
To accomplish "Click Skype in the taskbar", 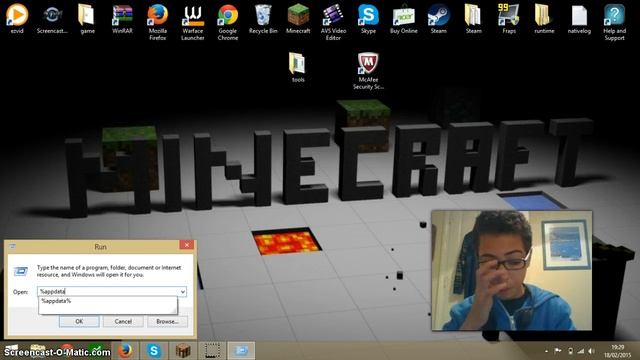I will [x=154, y=351].
